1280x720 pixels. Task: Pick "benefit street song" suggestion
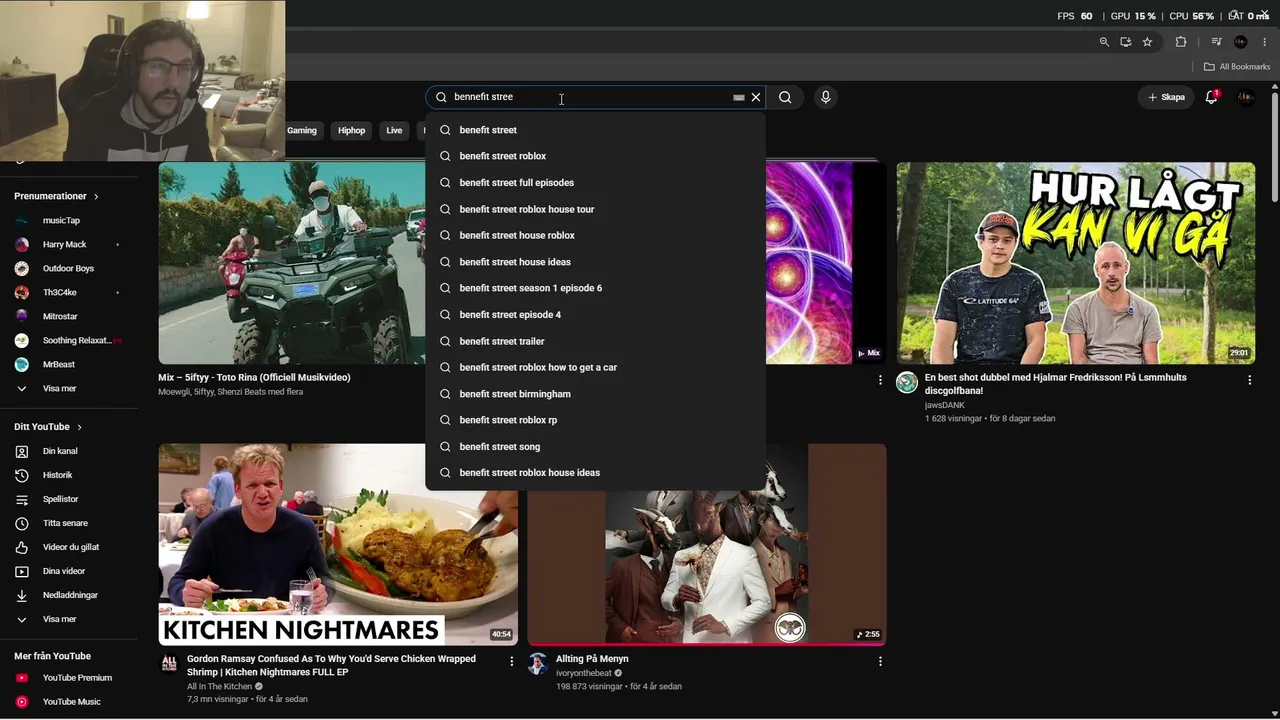(x=596, y=447)
